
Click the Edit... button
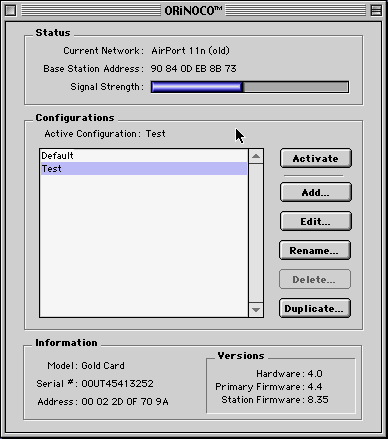click(x=316, y=221)
